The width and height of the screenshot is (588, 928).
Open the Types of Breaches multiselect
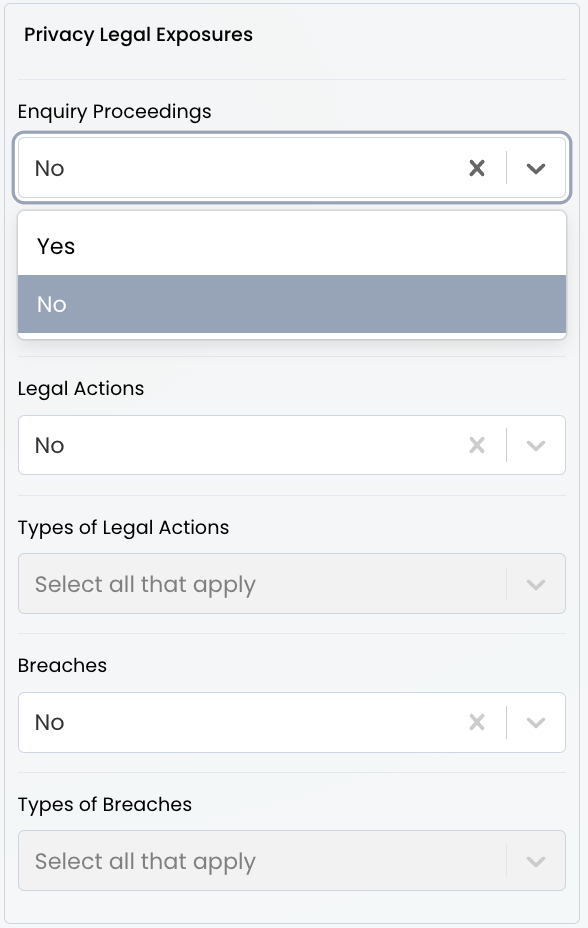250,860
